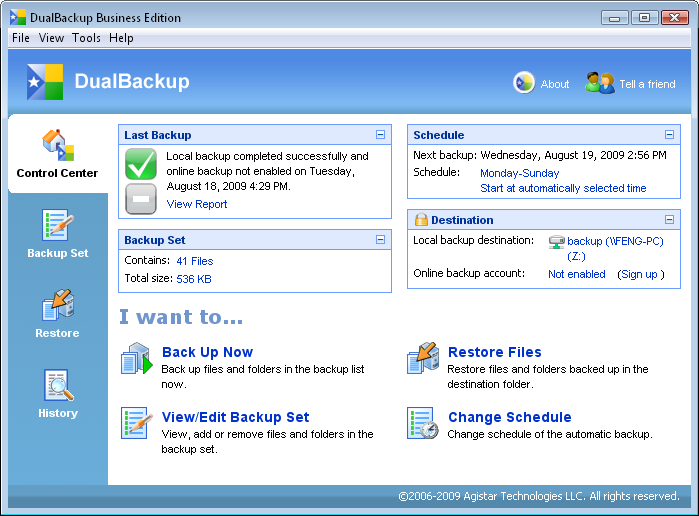This screenshot has height=516, width=699.
Task: Click the Restore Files icon
Action: click(422, 359)
